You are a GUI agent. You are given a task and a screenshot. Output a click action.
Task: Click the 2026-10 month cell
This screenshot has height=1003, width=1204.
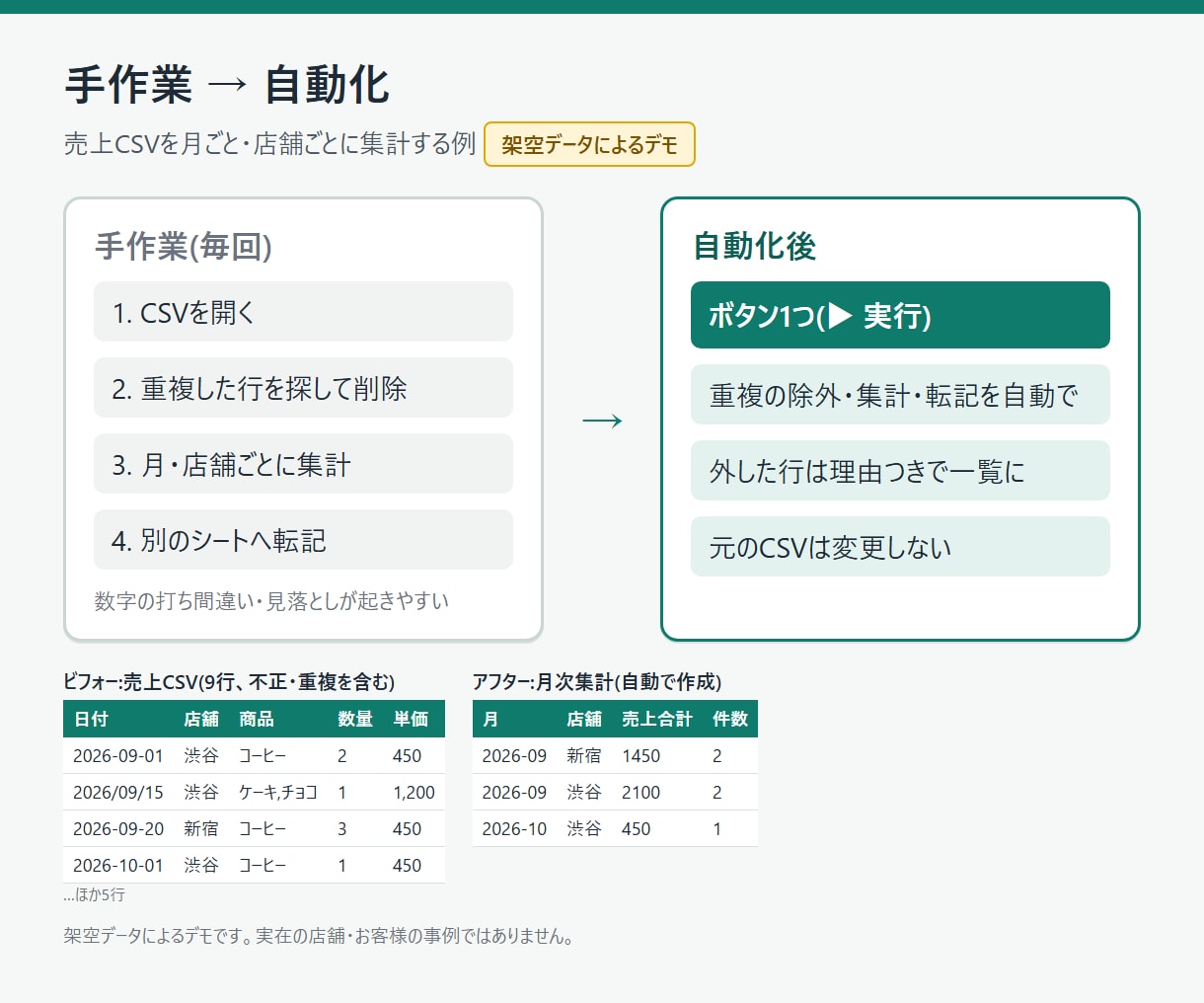point(514,829)
